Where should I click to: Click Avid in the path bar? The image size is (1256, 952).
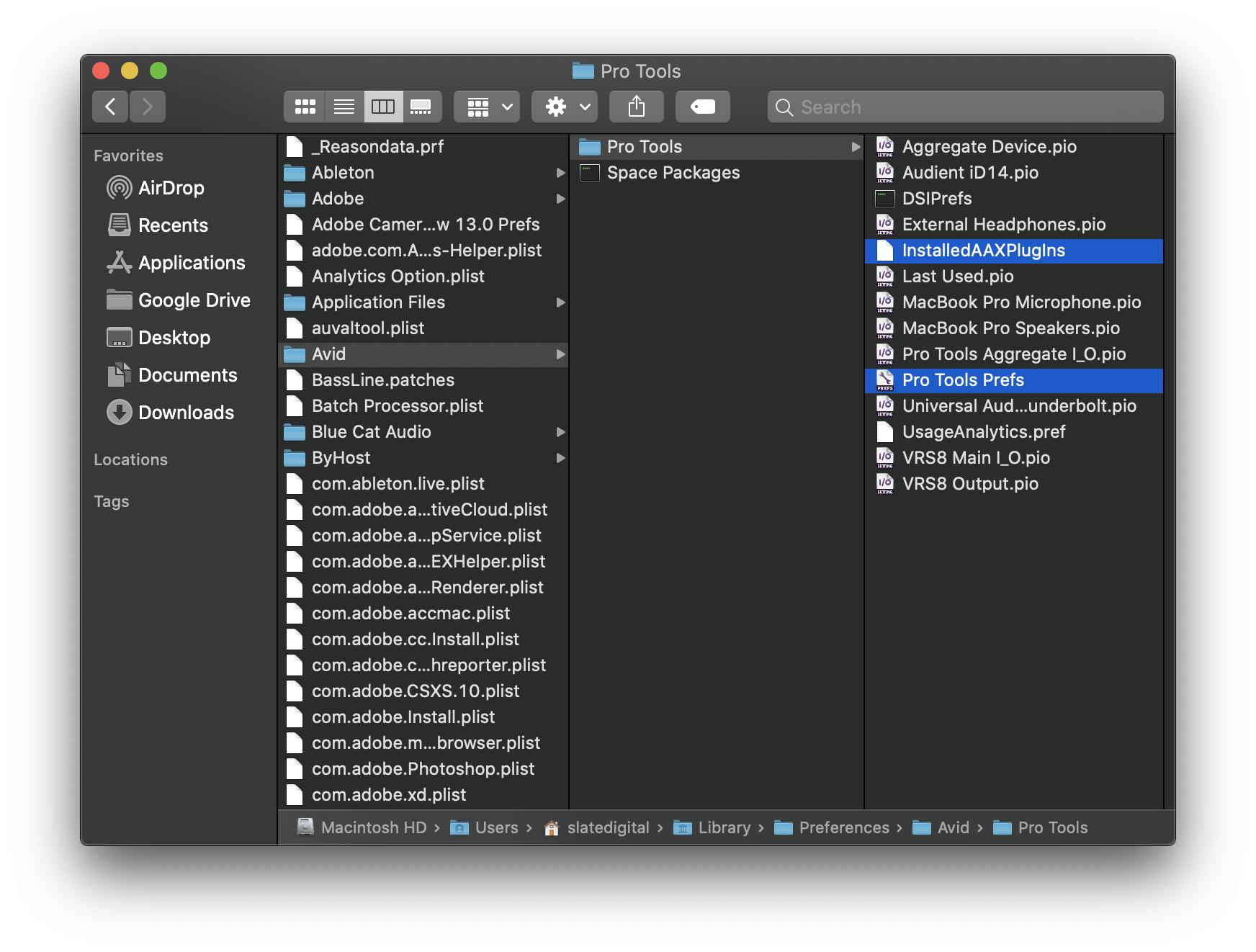(941, 828)
